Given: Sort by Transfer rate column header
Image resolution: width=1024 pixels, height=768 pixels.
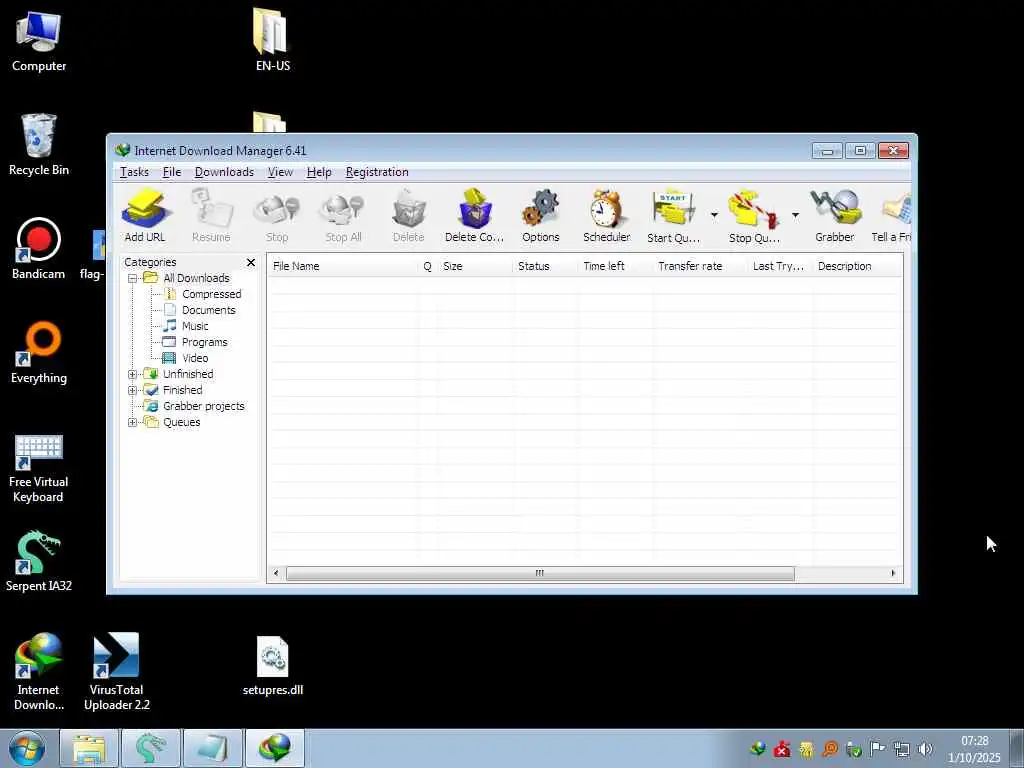Looking at the screenshot, I should [700, 266].
